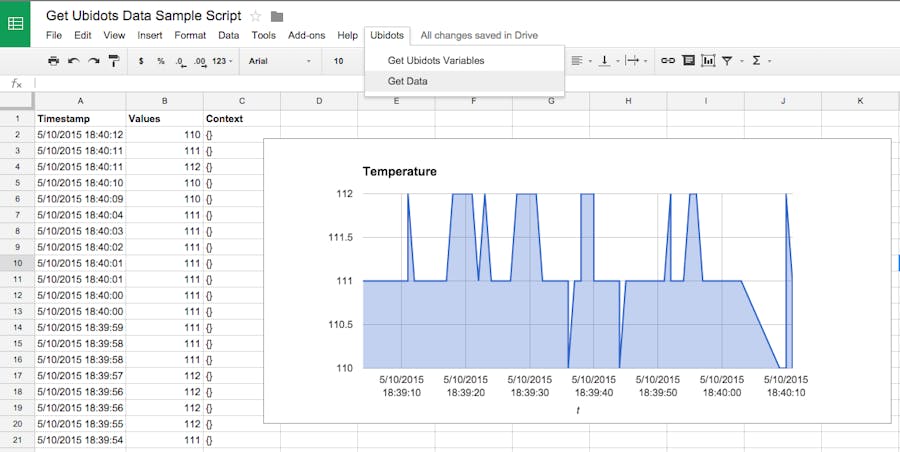Open the functions sigma menu
900x452 pixels.
pos(757,60)
